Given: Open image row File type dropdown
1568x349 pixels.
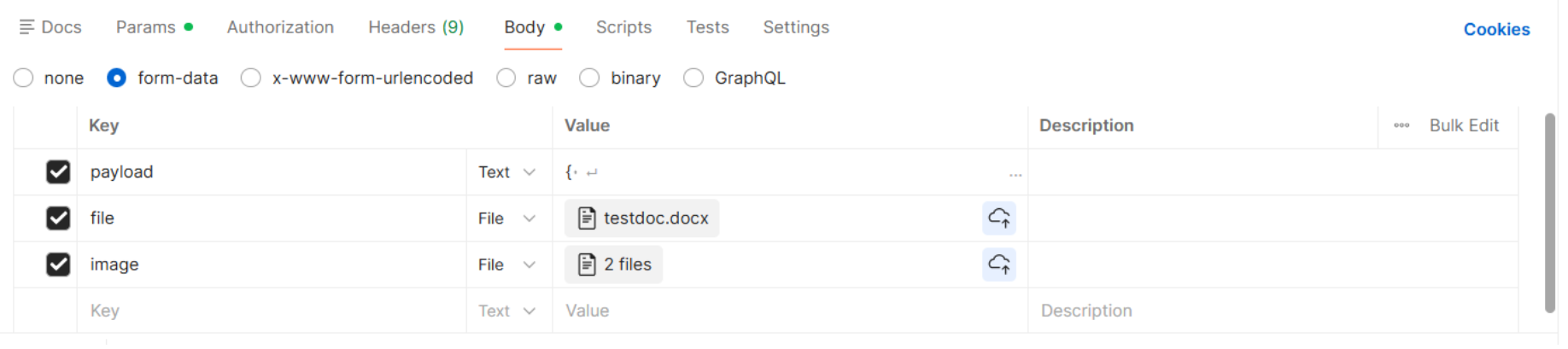Looking at the screenshot, I should click(x=506, y=265).
